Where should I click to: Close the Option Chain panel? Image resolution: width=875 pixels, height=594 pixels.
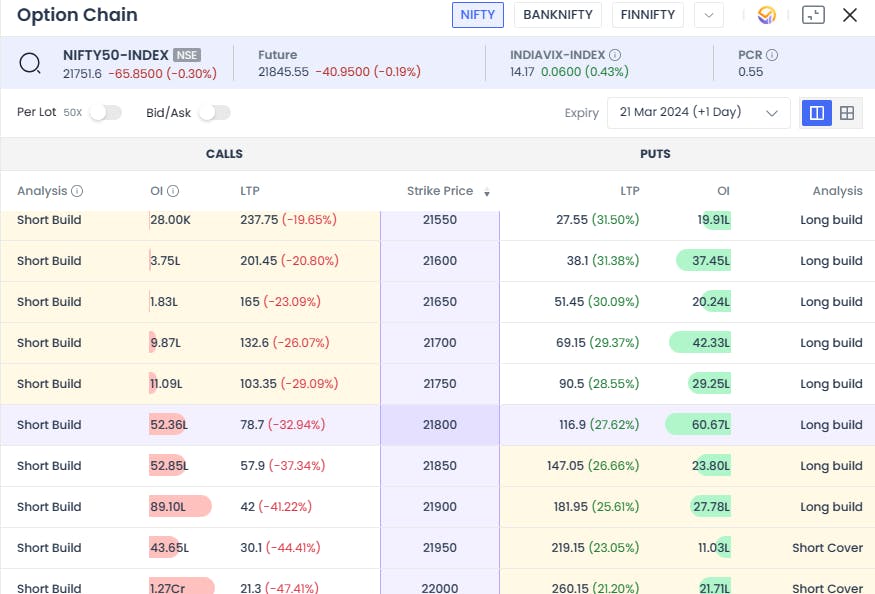click(x=850, y=15)
